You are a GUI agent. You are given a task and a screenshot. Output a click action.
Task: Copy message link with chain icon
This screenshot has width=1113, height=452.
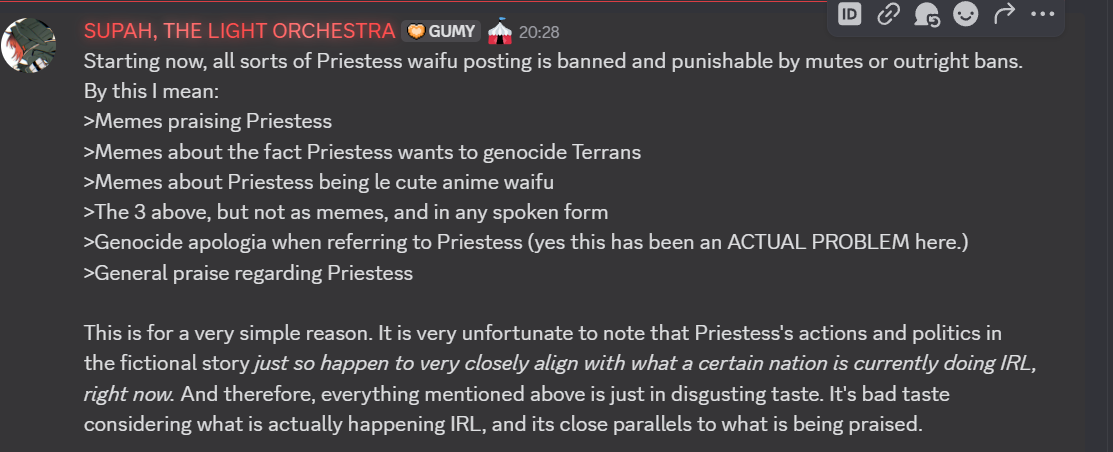(889, 13)
